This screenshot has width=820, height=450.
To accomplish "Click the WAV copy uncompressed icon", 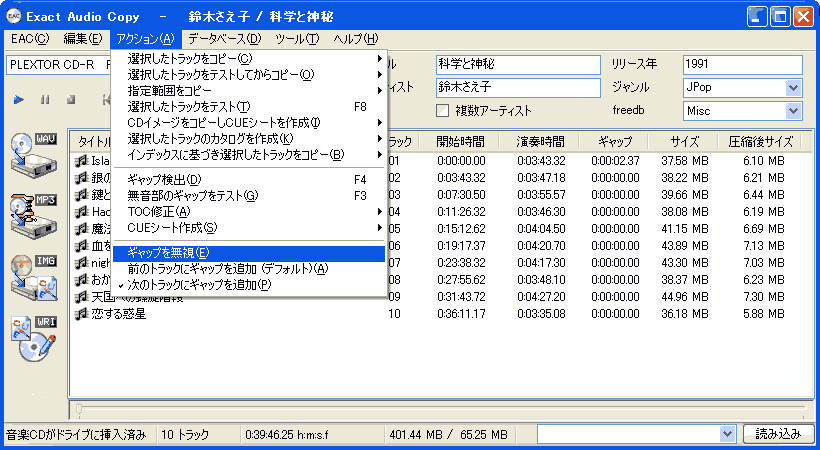I will click(33, 155).
